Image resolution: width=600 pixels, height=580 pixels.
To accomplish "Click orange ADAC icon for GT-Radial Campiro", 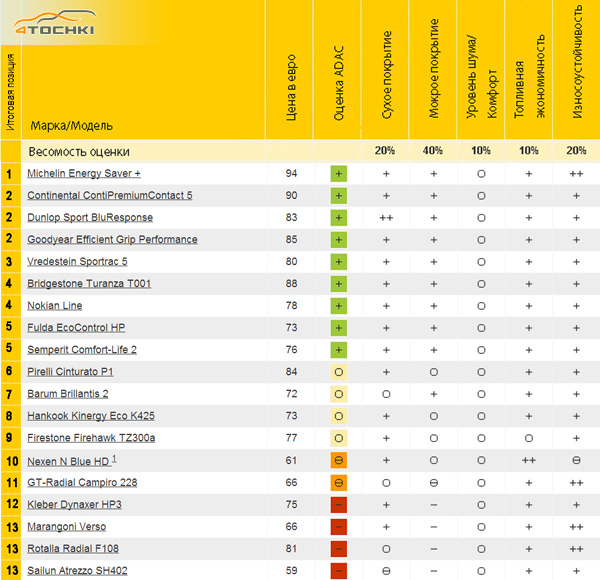I will (x=339, y=482).
